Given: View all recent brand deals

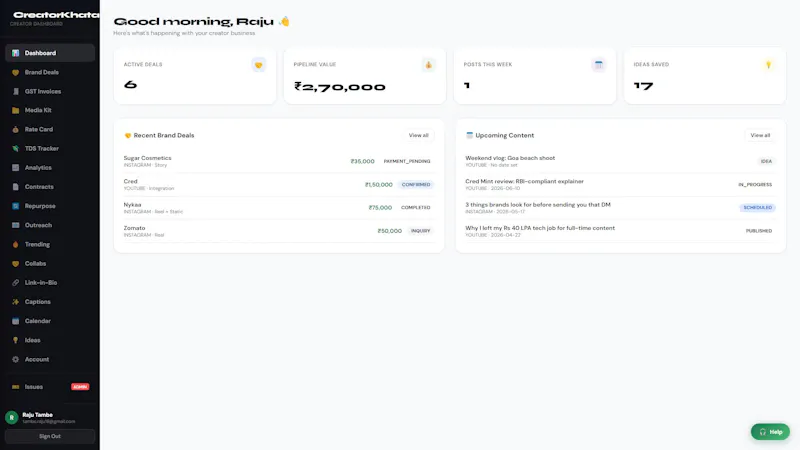Looking at the screenshot, I should [418, 135].
